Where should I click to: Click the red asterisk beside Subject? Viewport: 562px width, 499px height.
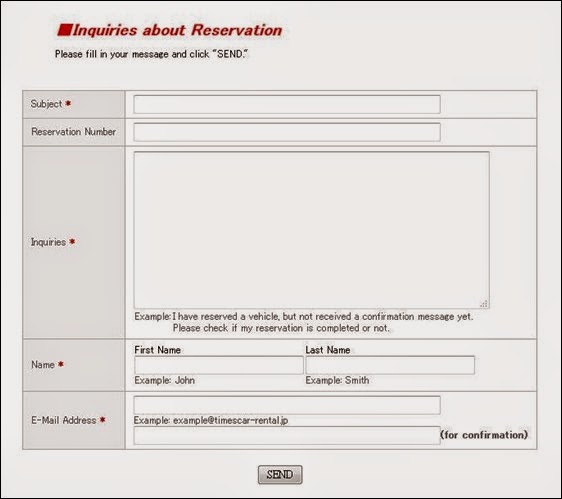[68, 104]
